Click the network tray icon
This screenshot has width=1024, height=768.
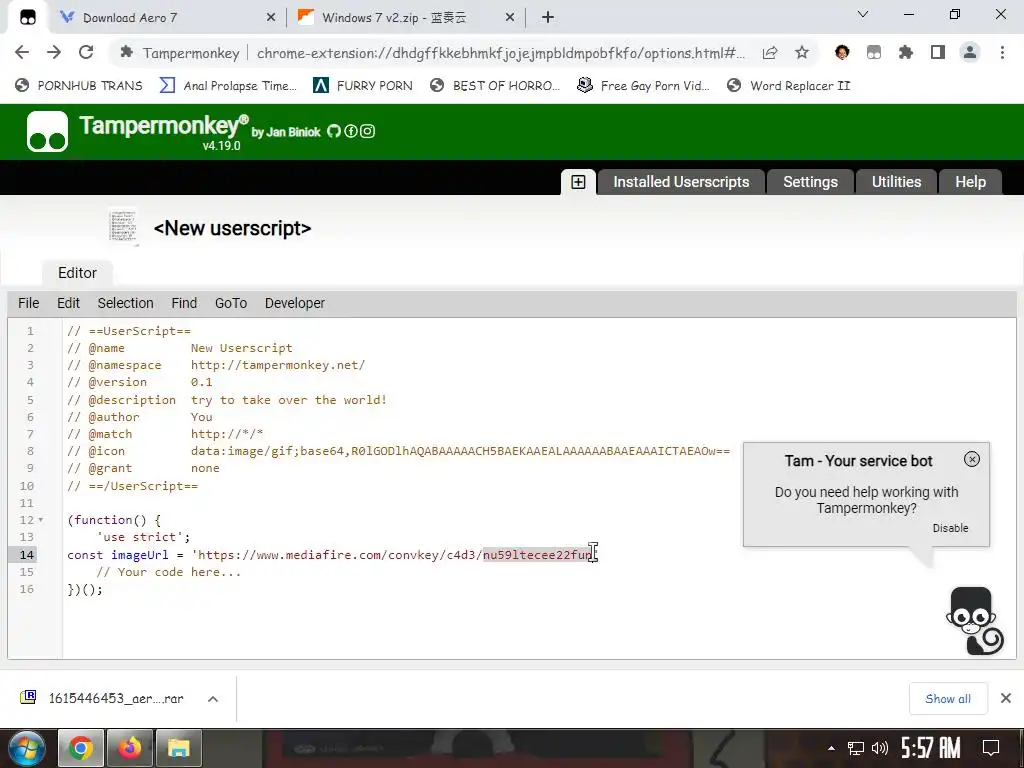(x=856, y=748)
